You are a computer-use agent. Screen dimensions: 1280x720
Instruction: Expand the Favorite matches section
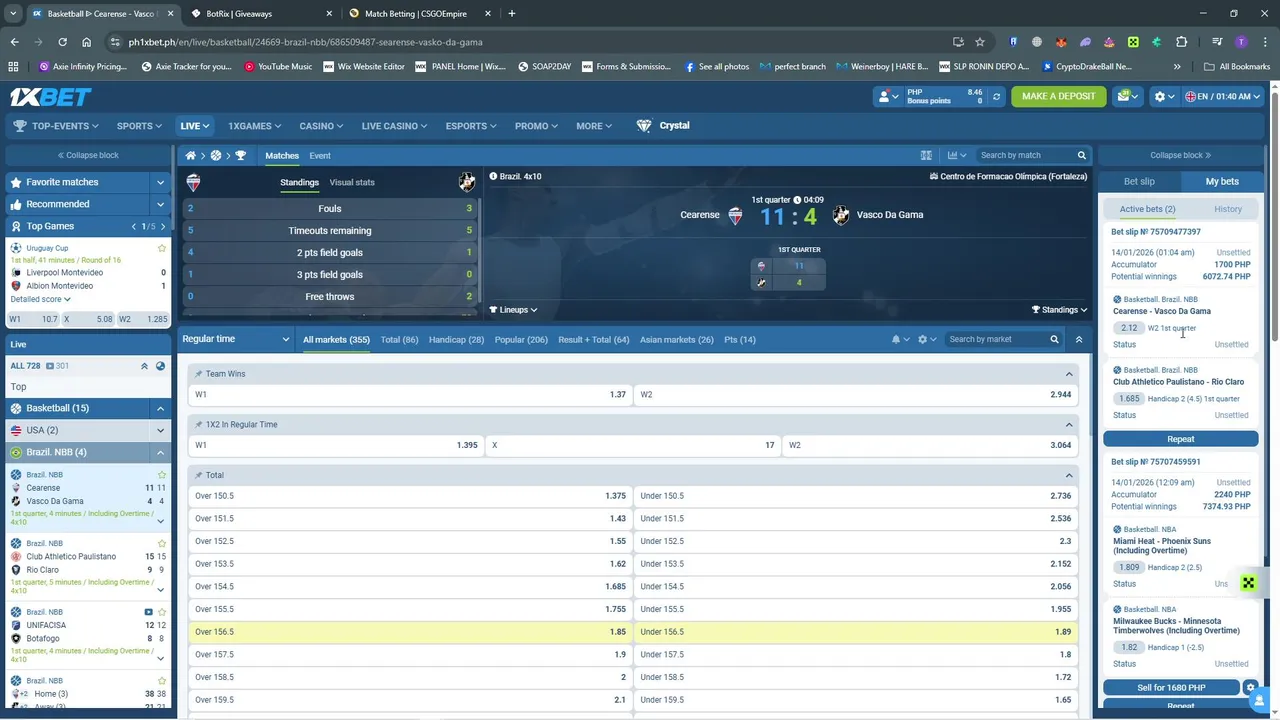coord(160,182)
